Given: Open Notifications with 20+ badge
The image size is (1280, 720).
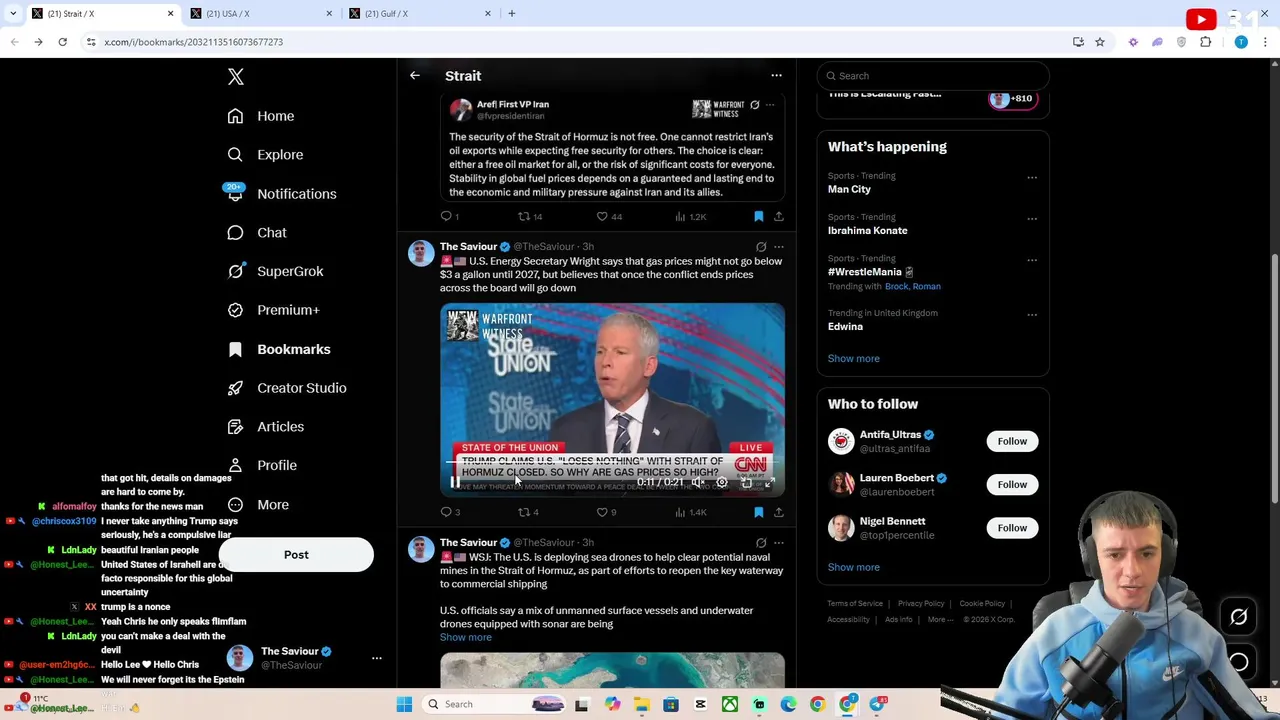Looking at the screenshot, I should pyautogui.click(x=282, y=194).
